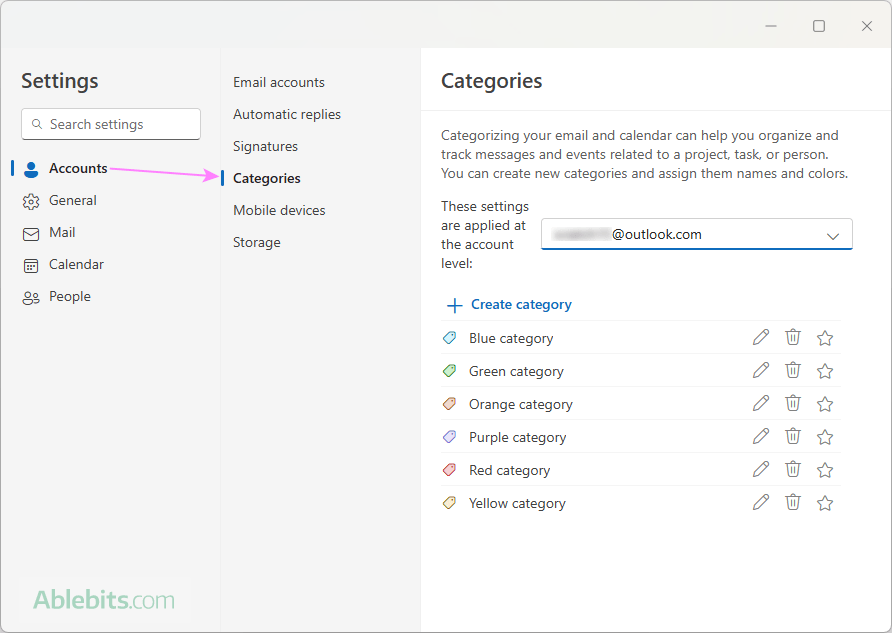Select Accounts settings section
This screenshot has height=633, width=892.
[x=78, y=168]
